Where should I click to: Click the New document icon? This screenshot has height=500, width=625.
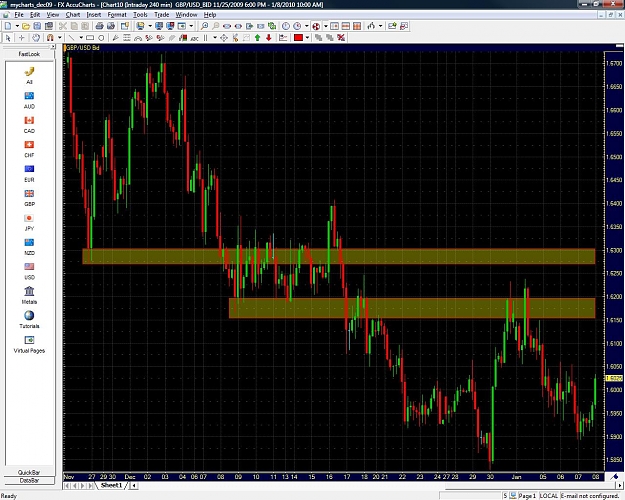pyautogui.click(x=8, y=26)
